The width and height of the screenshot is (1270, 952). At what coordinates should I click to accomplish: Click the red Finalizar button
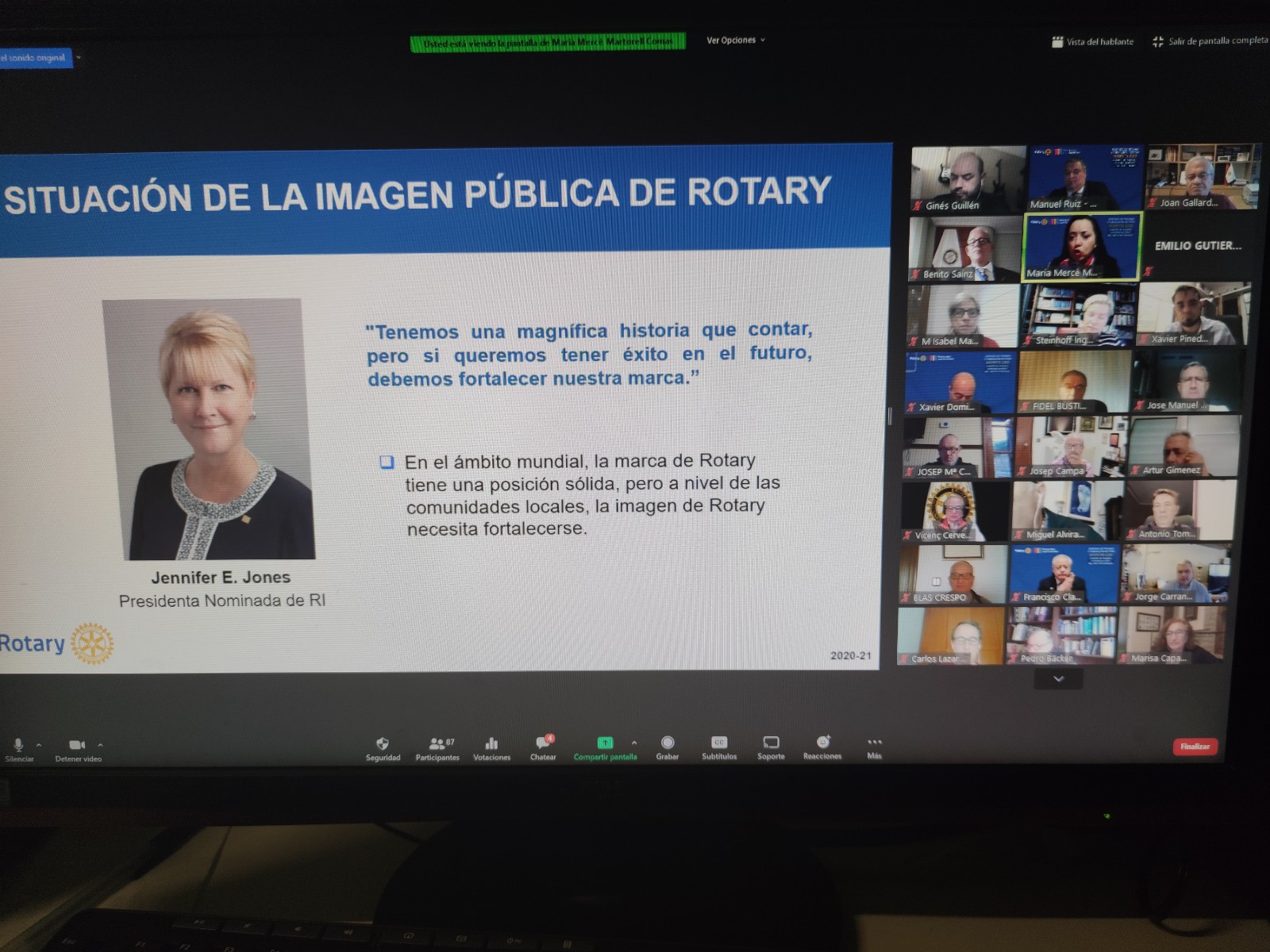pyautogui.click(x=1195, y=747)
